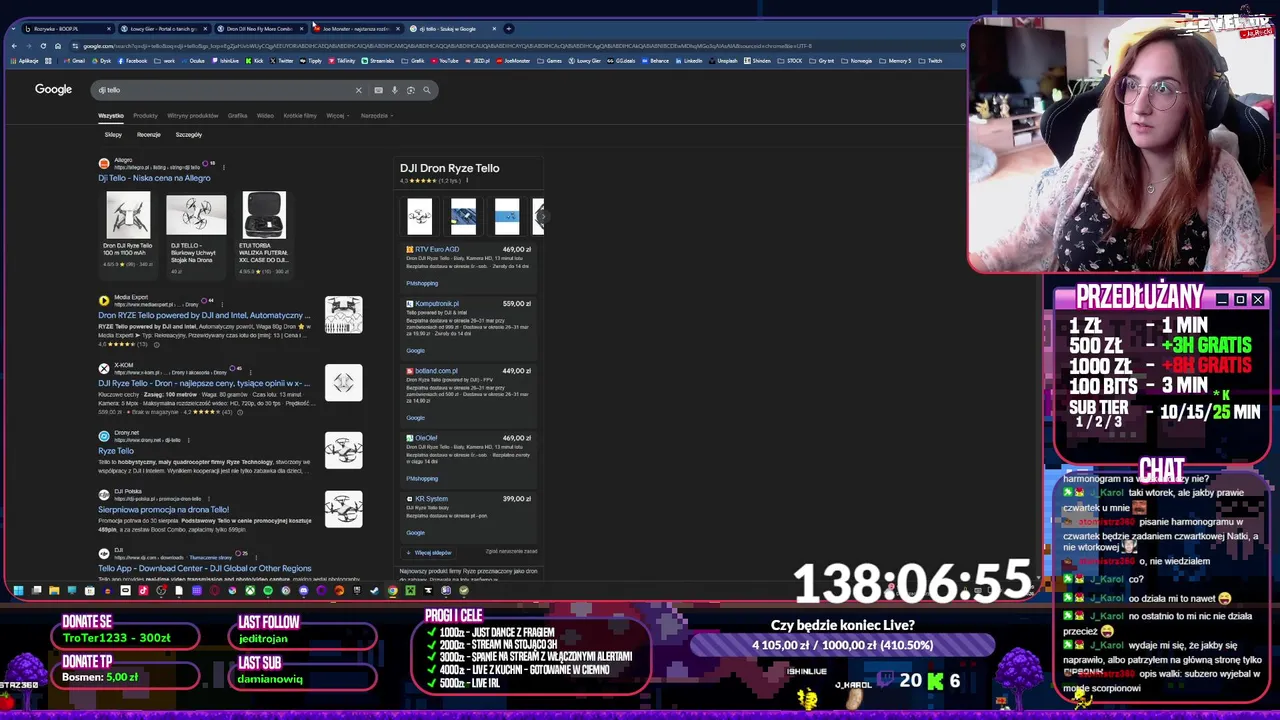Switch to the Krótkie filmy tab

click(300, 116)
